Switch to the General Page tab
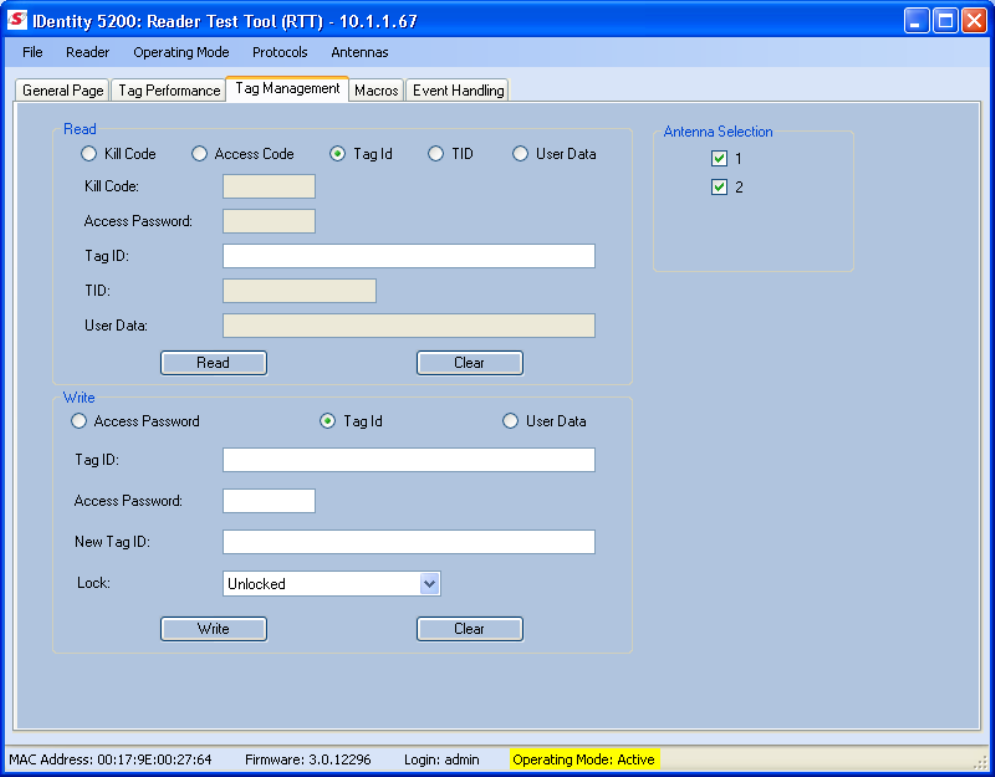Viewport: 995px width, 777px height. tap(62, 90)
